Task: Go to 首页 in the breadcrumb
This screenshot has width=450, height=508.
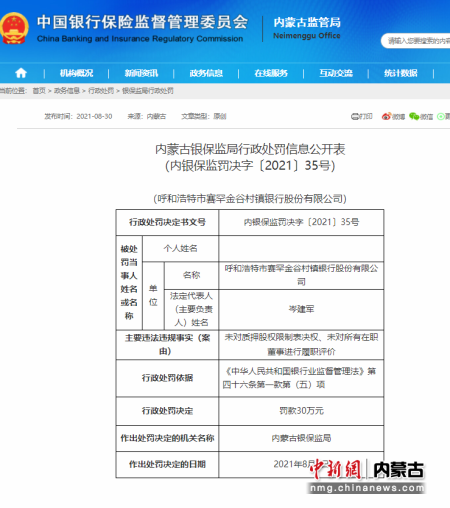Action: click(x=39, y=91)
